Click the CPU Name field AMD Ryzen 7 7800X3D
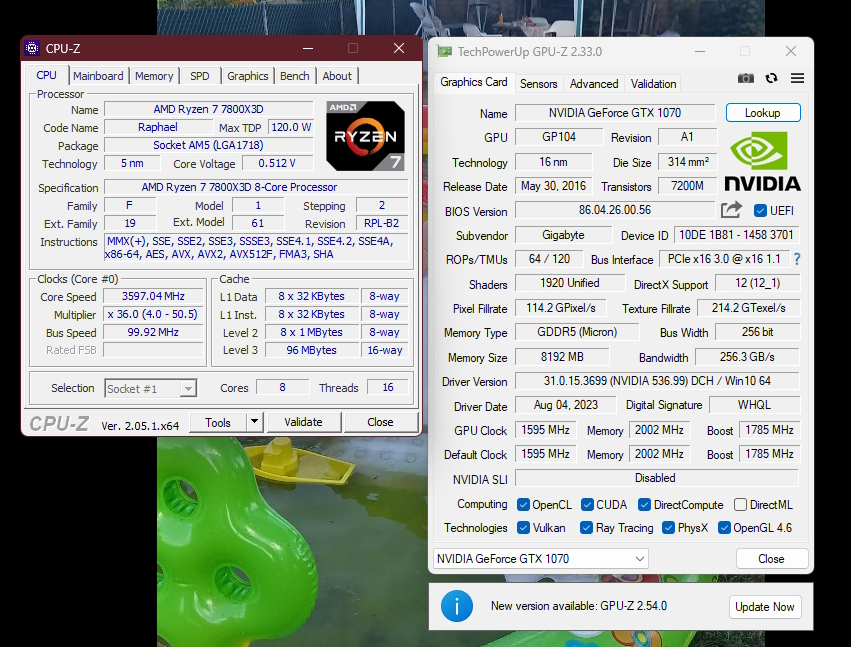This screenshot has width=851, height=647. [x=208, y=109]
